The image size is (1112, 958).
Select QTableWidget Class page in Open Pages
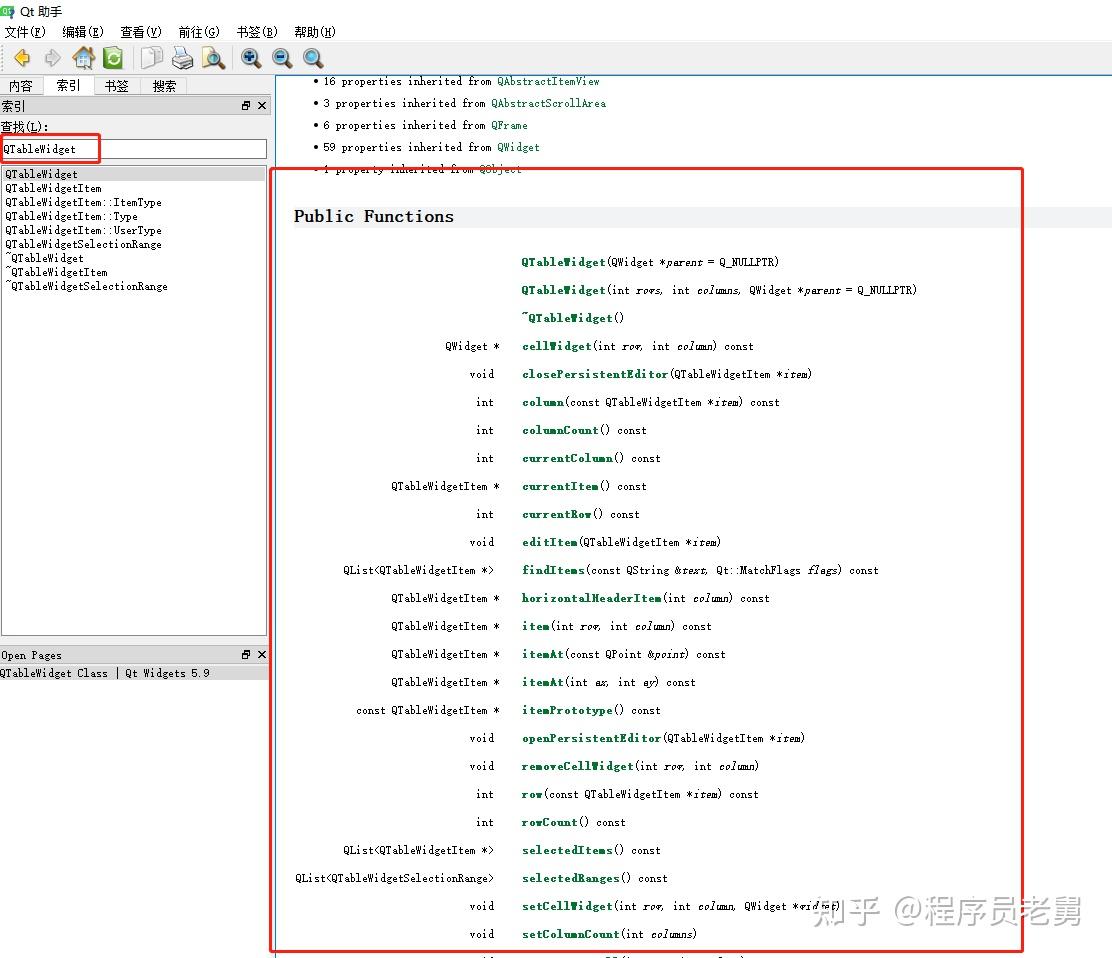(x=105, y=673)
